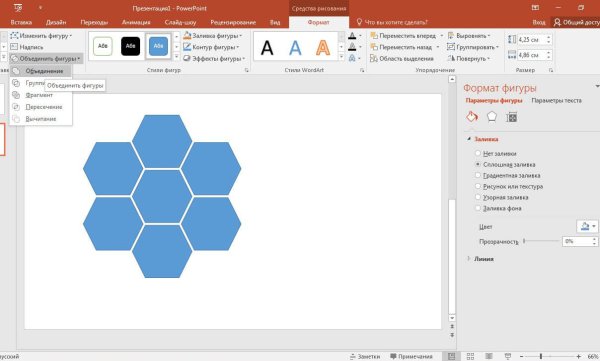Open the Вставка ribbon tab
This screenshot has height=361, width=600.
click(21, 22)
